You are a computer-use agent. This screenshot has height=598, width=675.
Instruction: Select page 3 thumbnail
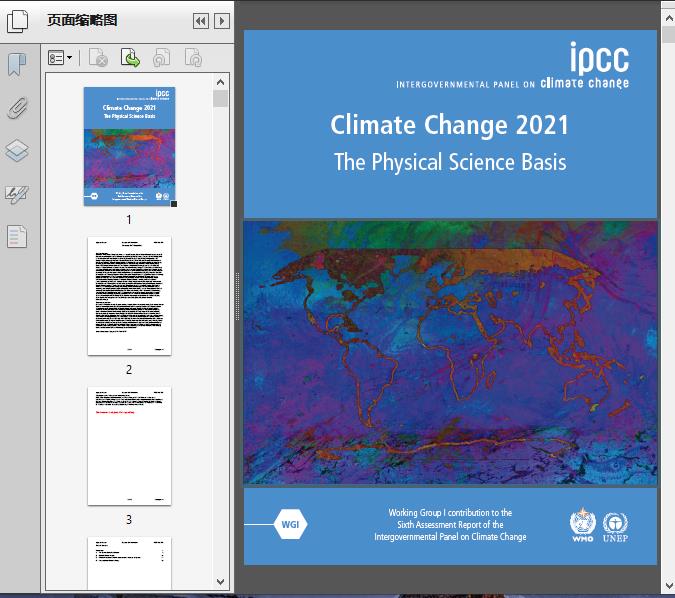click(x=130, y=446)
